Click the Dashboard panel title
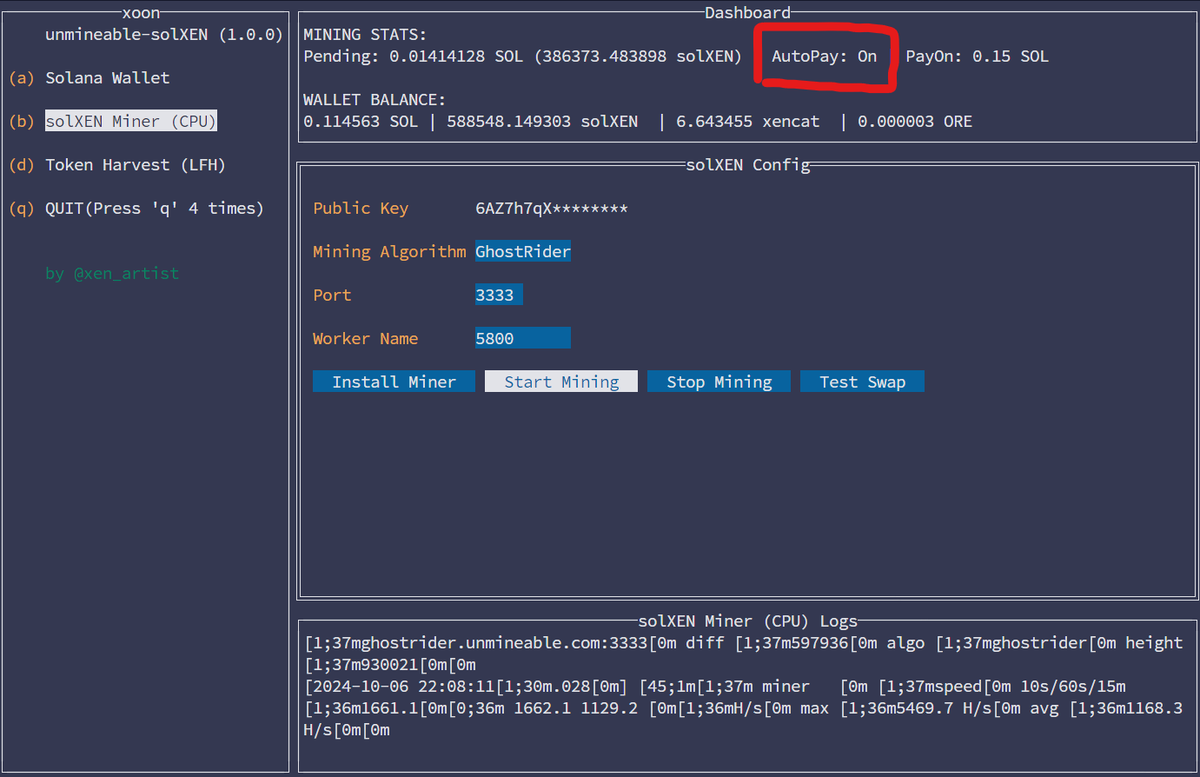This screenshot has width=1200, height=777. pos(748,13)
